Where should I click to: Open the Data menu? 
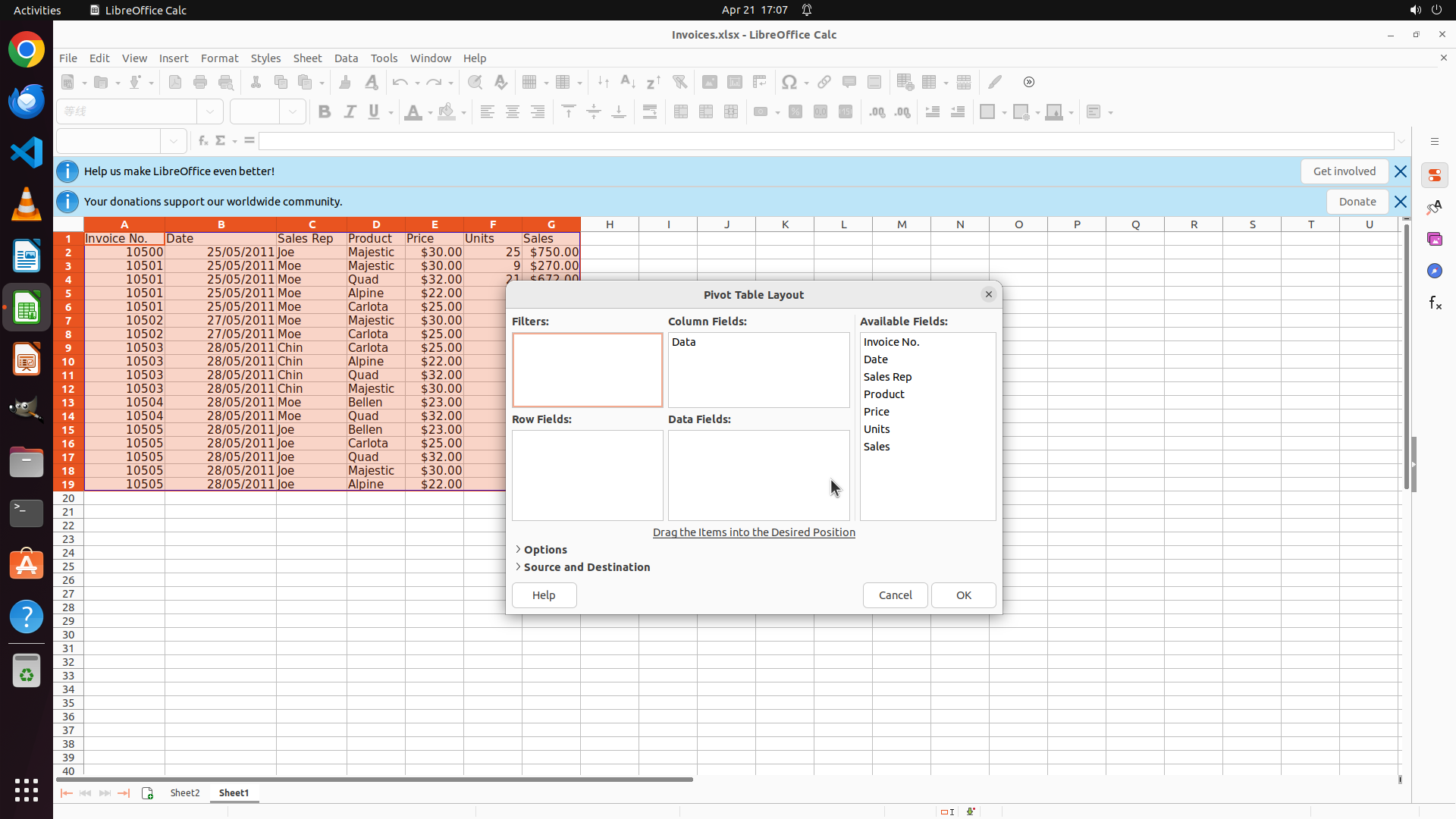point(346,58)
